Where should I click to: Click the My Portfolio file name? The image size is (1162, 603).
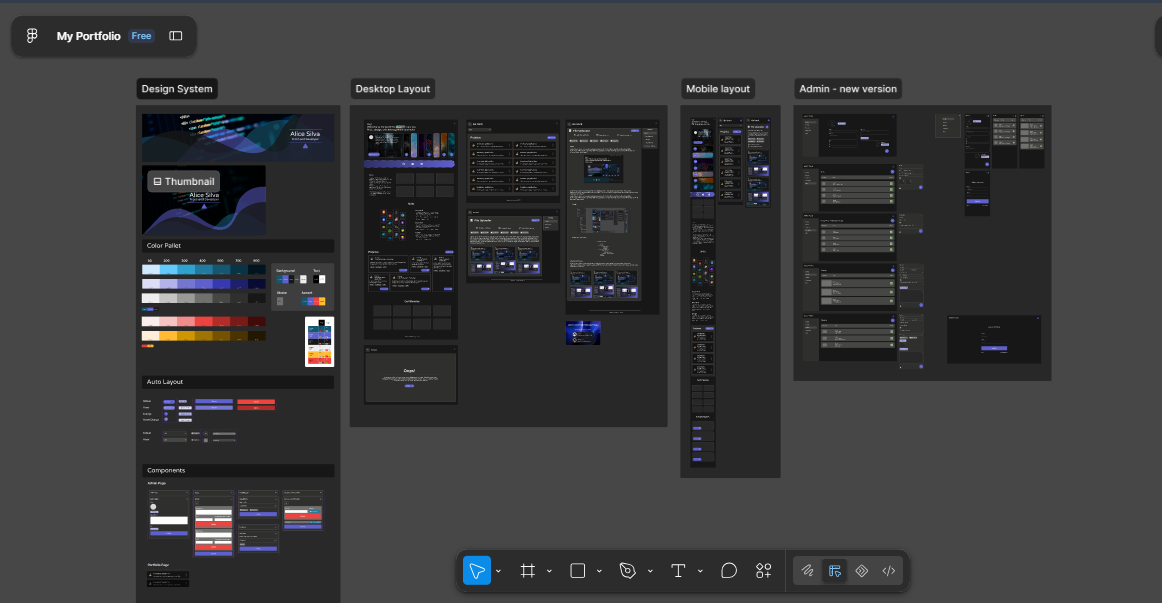pos(88,36)
